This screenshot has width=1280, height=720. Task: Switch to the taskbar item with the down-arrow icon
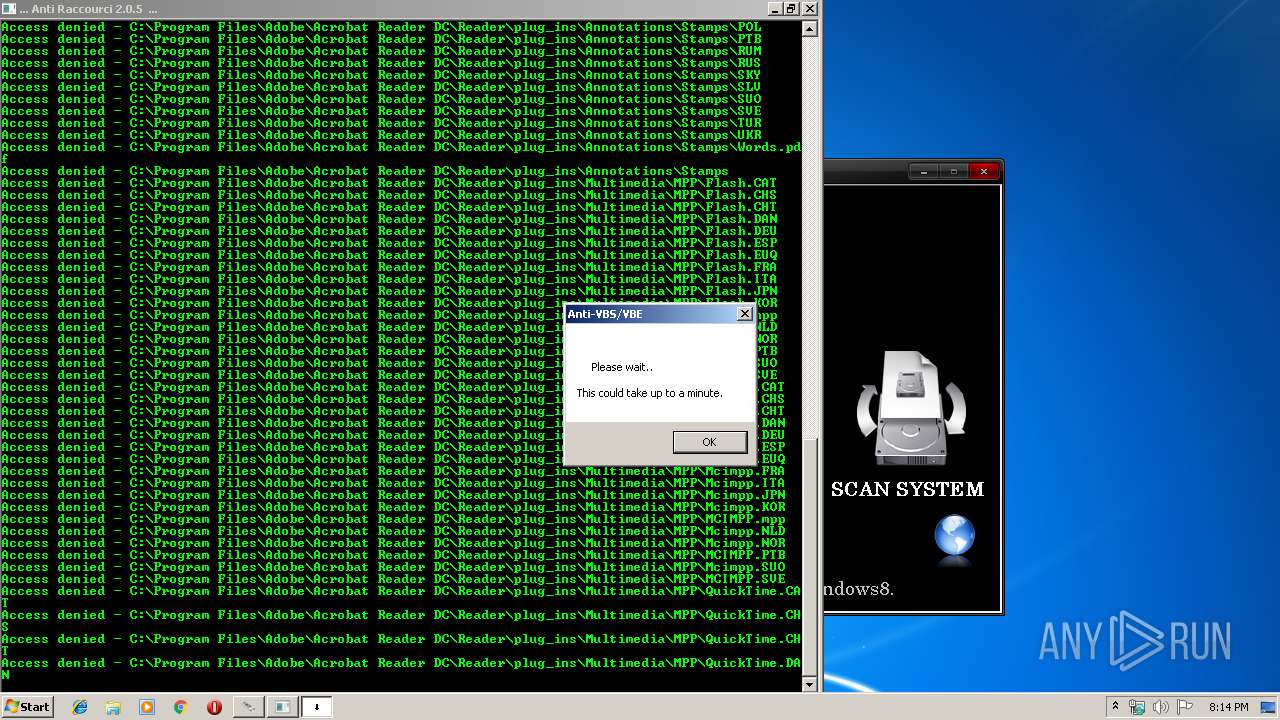[317, 707]
